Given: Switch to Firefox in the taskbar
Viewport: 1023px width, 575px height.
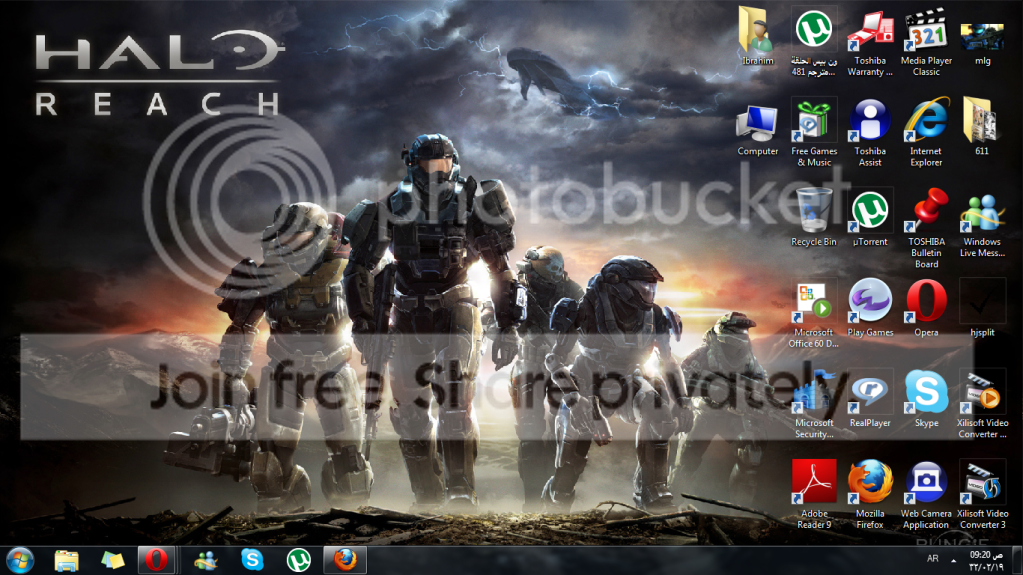Looking at the screenshot, I should coord(345,560).
